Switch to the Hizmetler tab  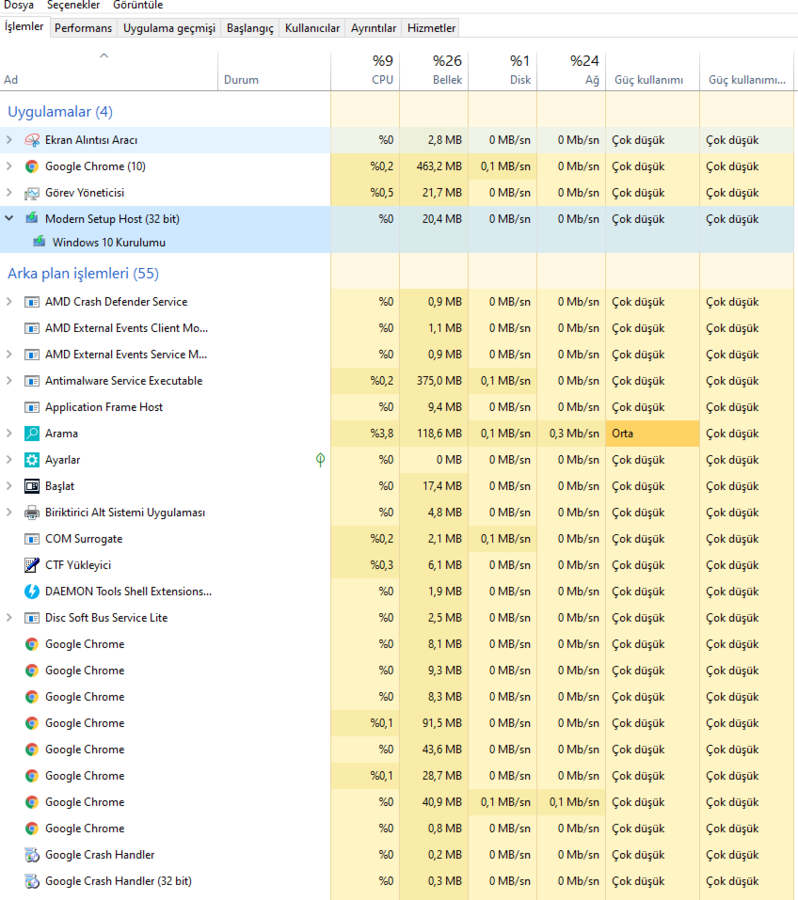pos(432,28)
